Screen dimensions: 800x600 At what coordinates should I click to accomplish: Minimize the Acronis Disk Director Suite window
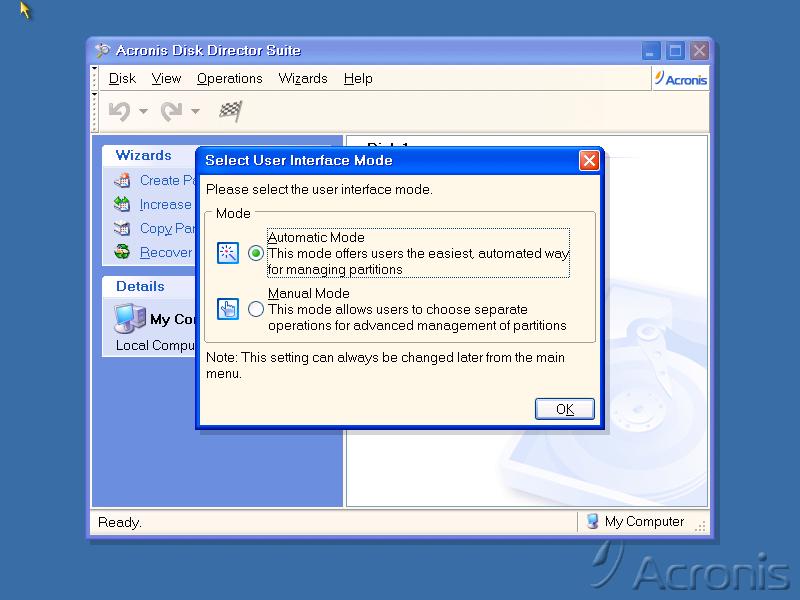tap(651, 51)
